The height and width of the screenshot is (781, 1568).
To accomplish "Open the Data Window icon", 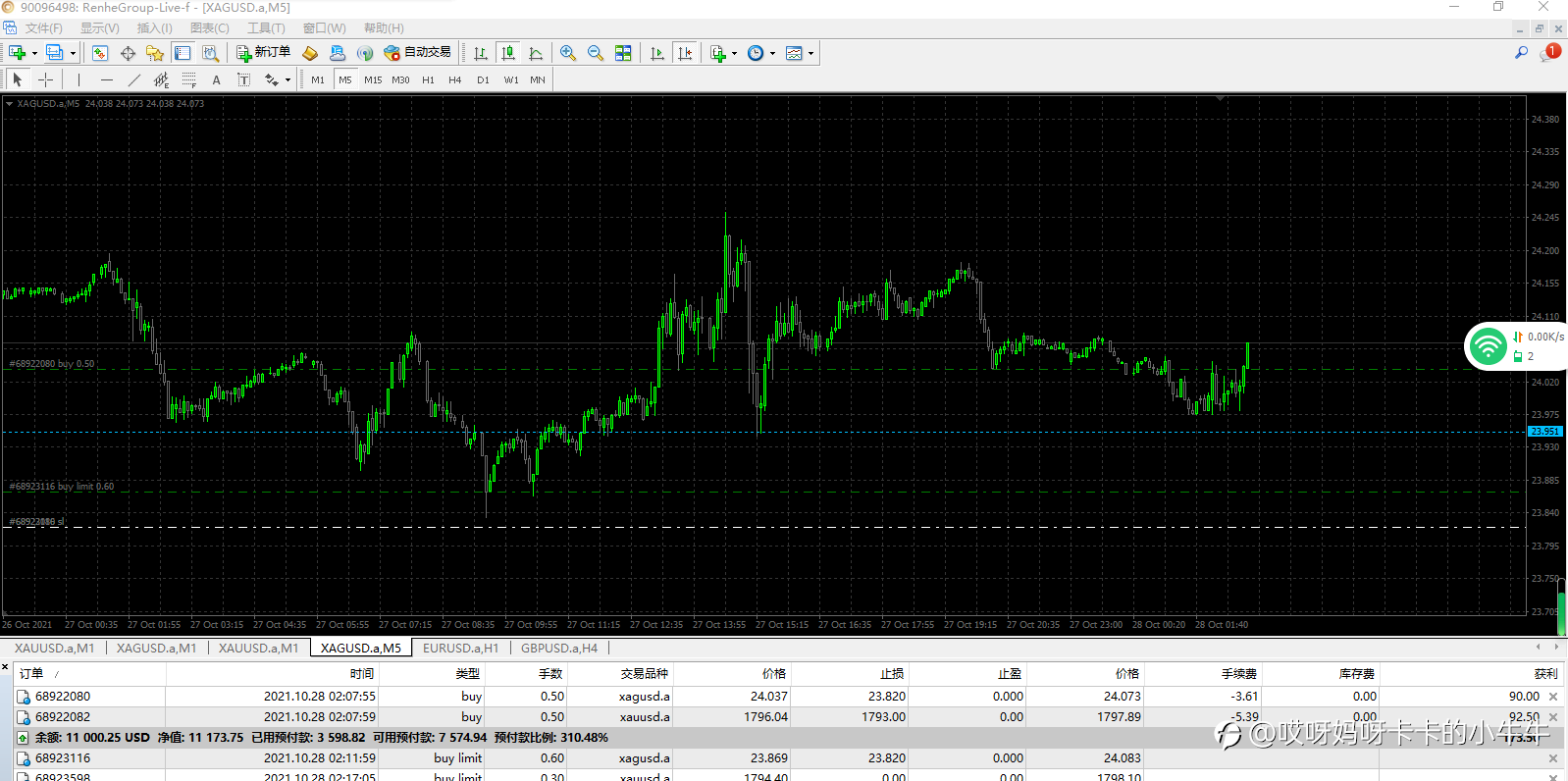I will (128, 53).
